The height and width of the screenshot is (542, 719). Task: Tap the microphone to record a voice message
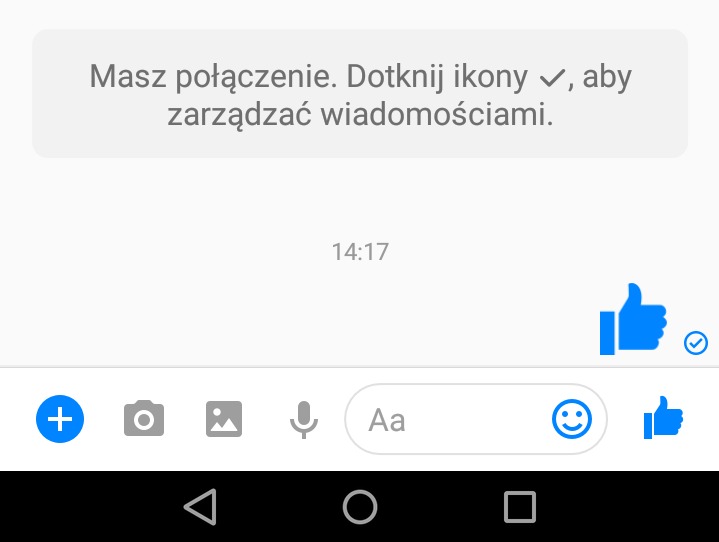(x=304, y=420)
